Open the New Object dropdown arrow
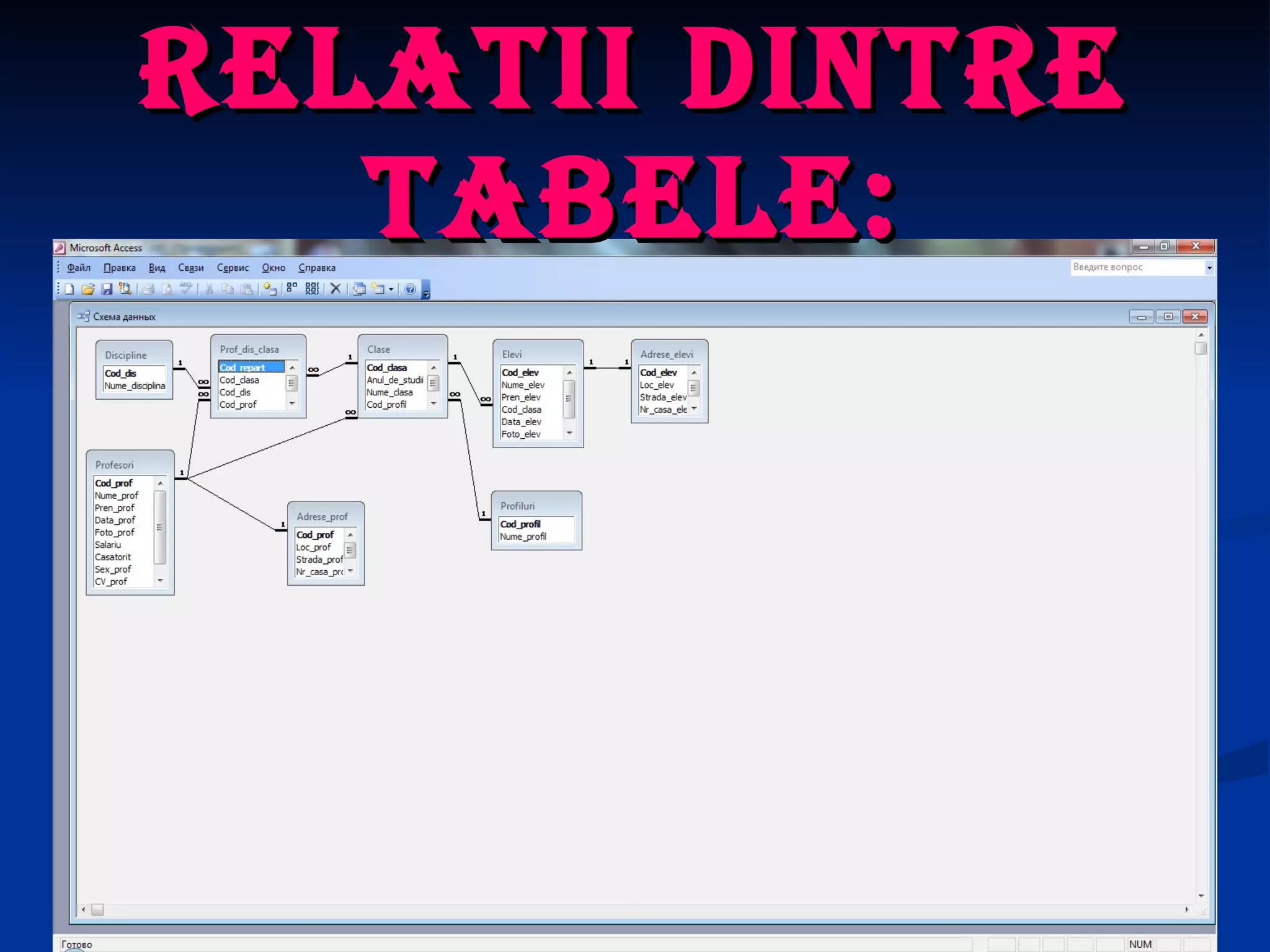 (x=391, y=289)
